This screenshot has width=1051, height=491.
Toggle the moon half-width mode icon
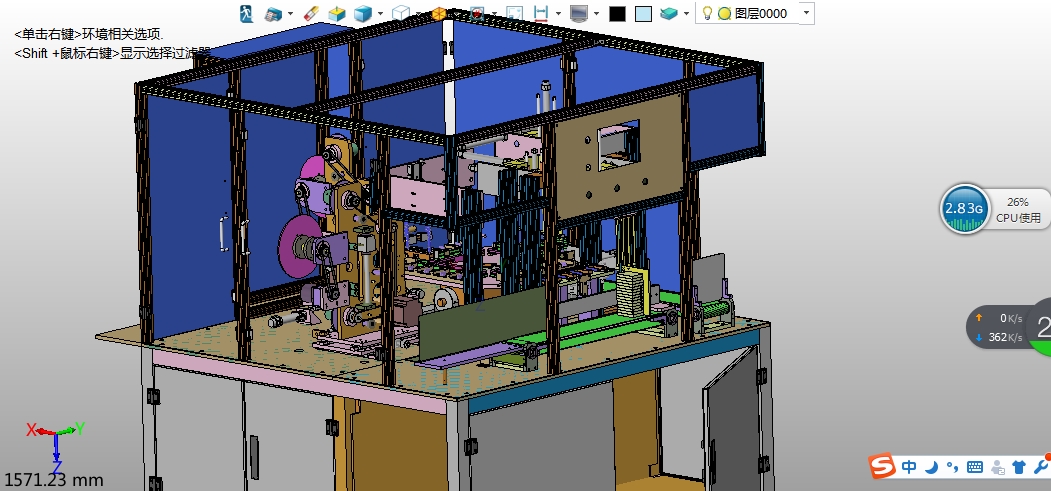[x=931, y=468]
